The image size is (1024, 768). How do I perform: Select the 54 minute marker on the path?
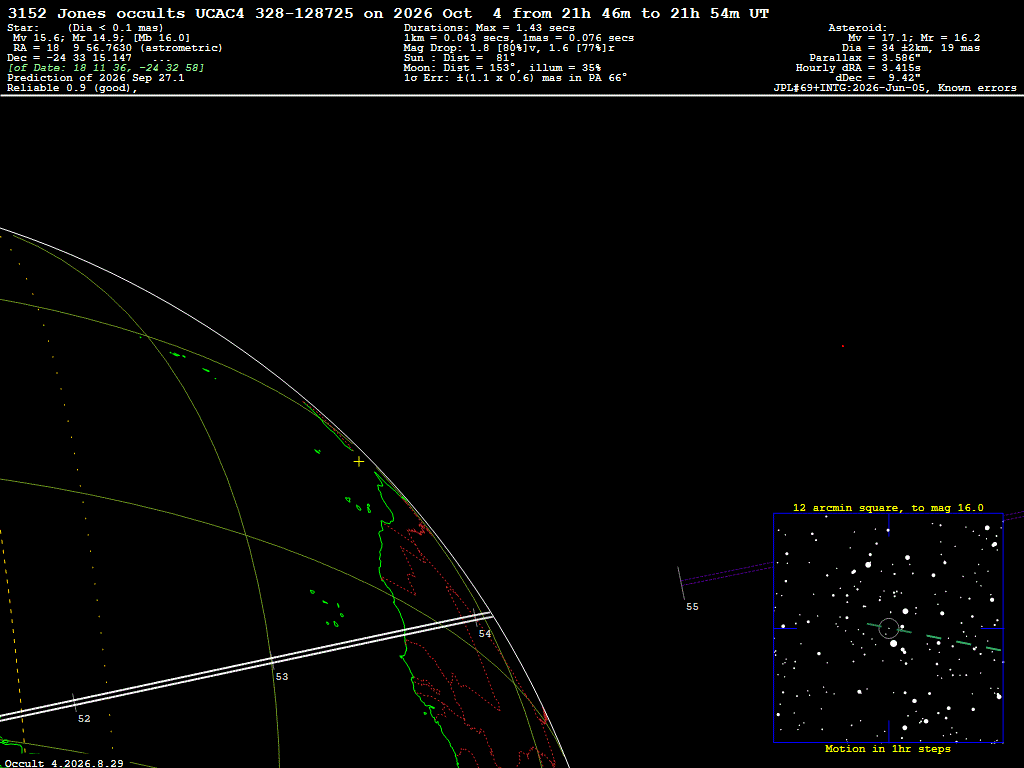[x=485, y=633]
